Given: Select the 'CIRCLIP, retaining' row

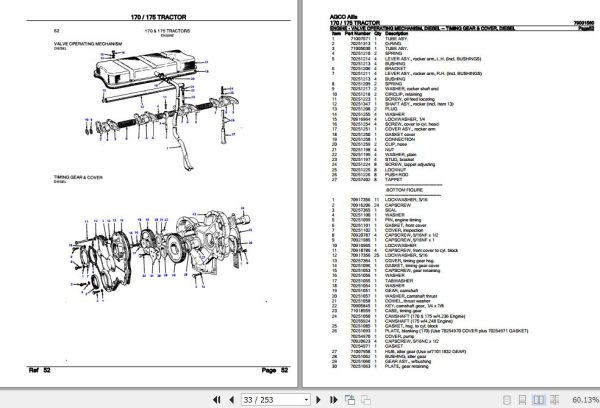Looking at the screenshot, I should [x=377, y=94].
